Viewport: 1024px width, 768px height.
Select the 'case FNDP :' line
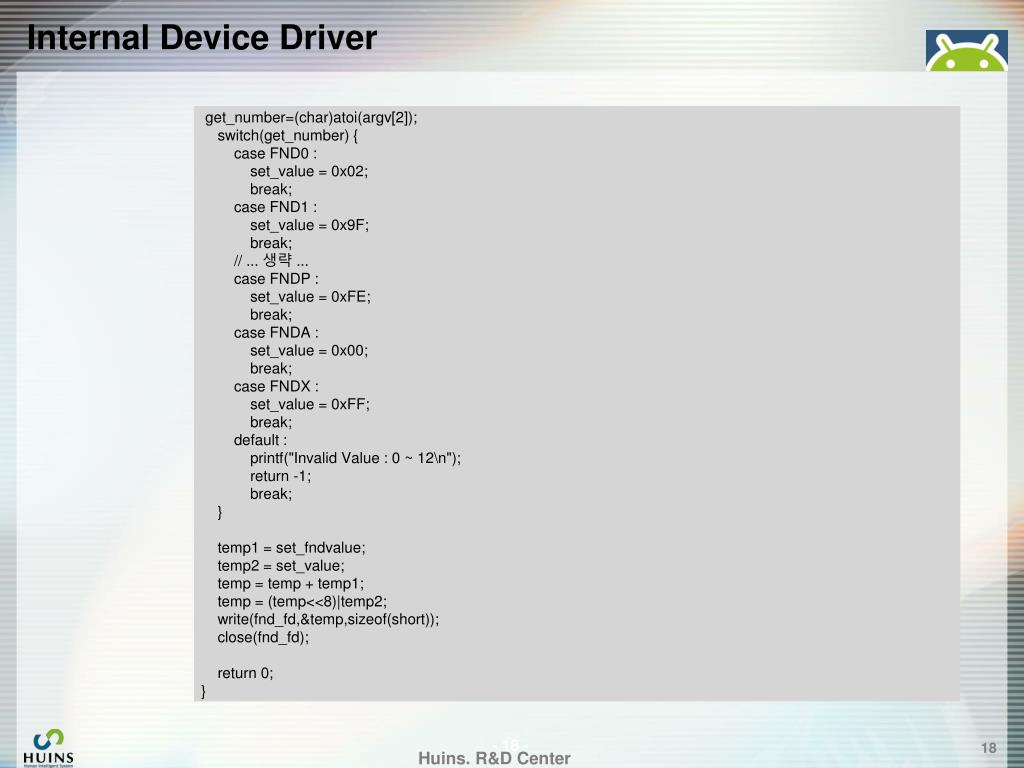[x=276, y=279]
